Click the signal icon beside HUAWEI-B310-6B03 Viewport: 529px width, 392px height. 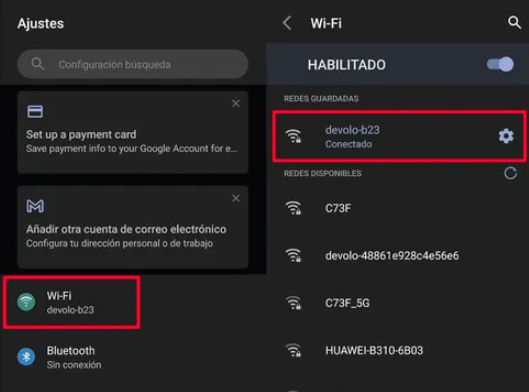point(293,350)
